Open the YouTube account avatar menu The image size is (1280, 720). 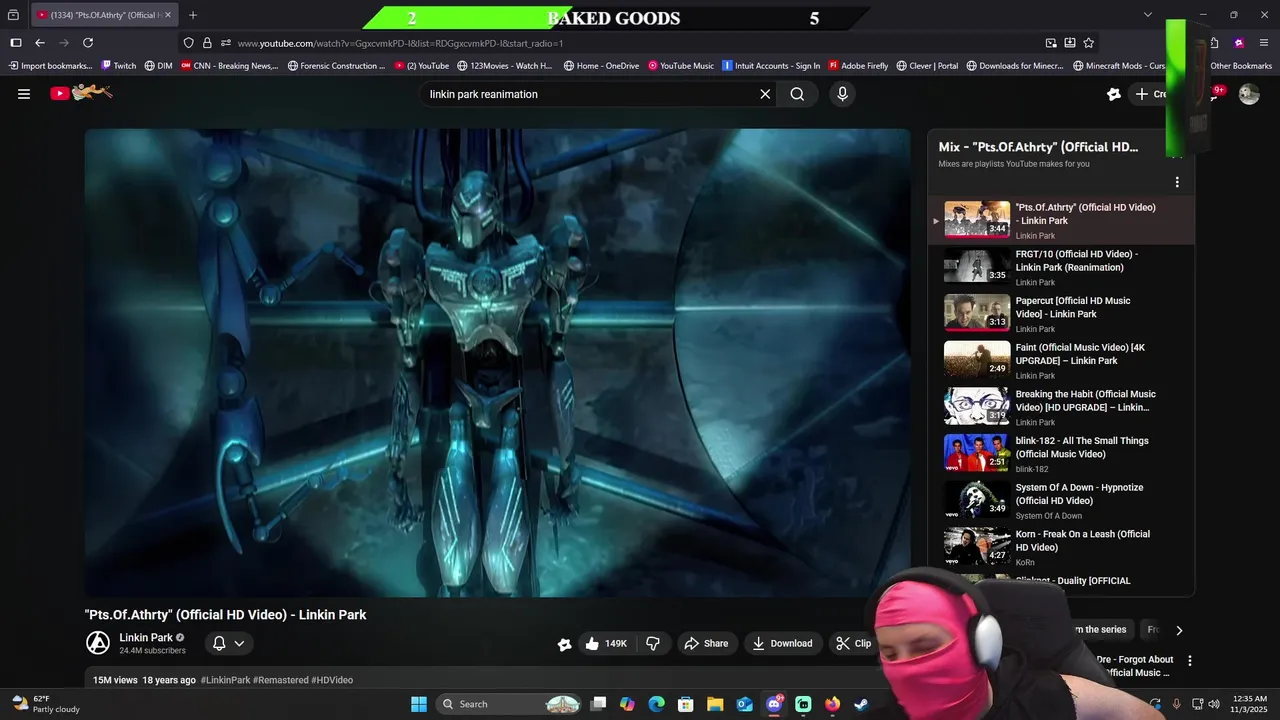click(1249, 94)
